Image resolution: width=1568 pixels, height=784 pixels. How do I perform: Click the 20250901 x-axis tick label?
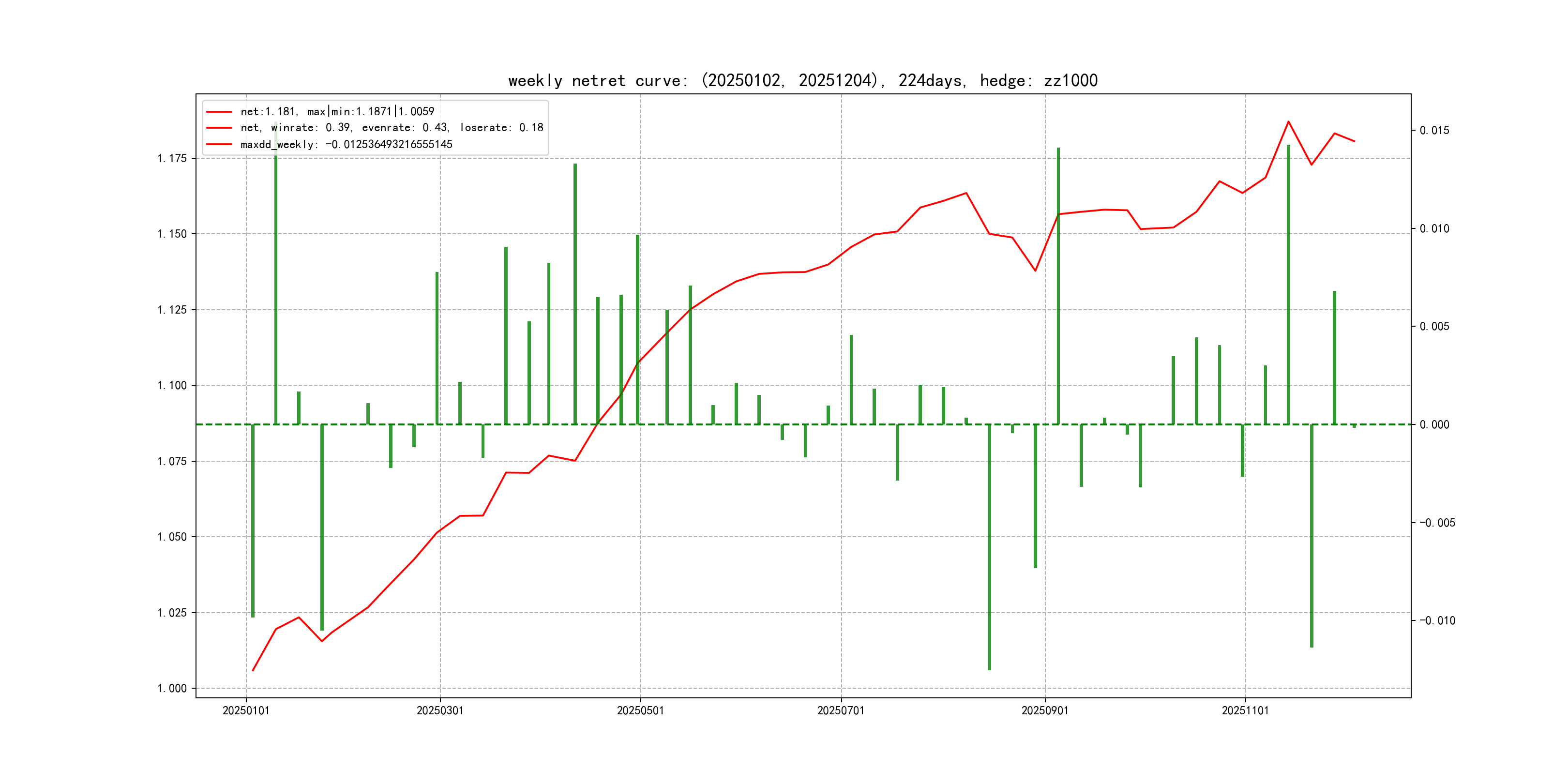[1044, 710]
